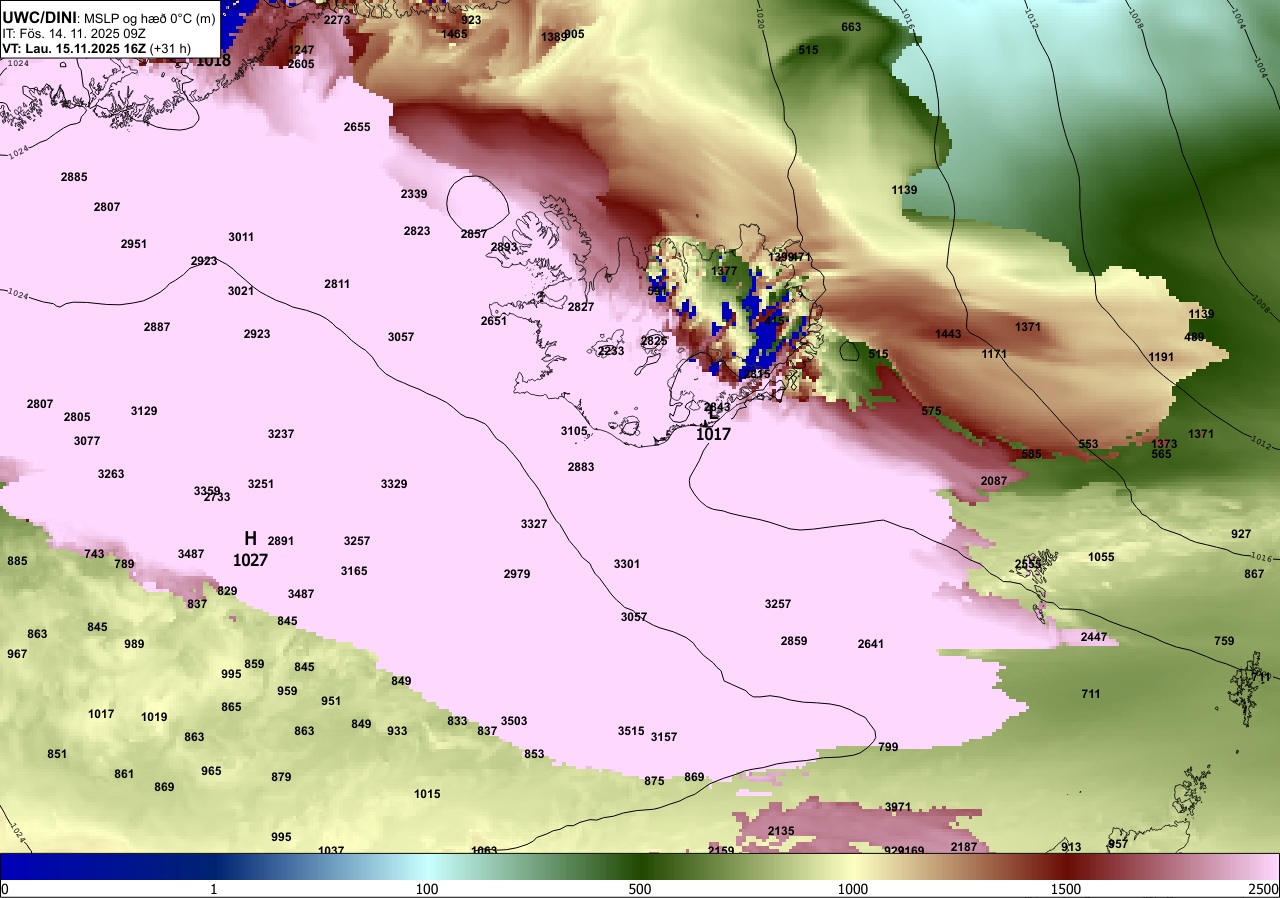Click the 933 height value
The image size is (1280, 898).
tap(397, 731)
